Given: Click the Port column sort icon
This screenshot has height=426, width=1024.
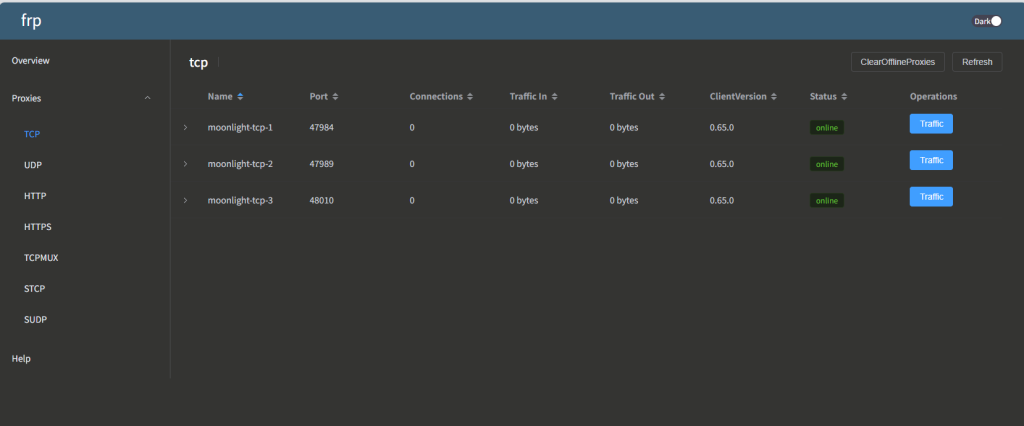Looking at the screenshot, I should [x=335, y=97].
